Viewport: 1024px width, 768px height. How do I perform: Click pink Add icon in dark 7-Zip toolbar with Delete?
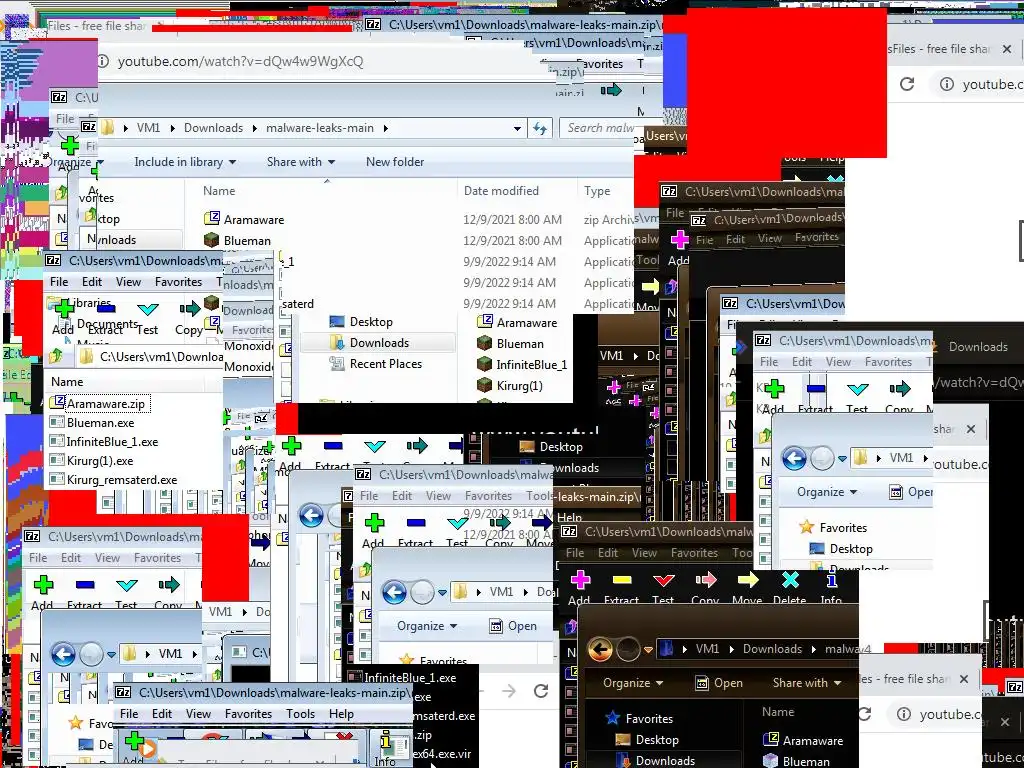(x=581, y=579)
